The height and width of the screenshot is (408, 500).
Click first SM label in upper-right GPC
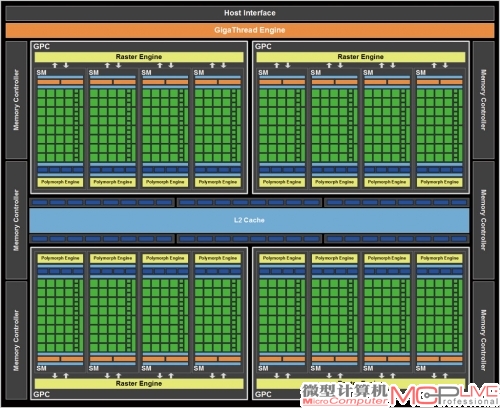tap(263, 72)
